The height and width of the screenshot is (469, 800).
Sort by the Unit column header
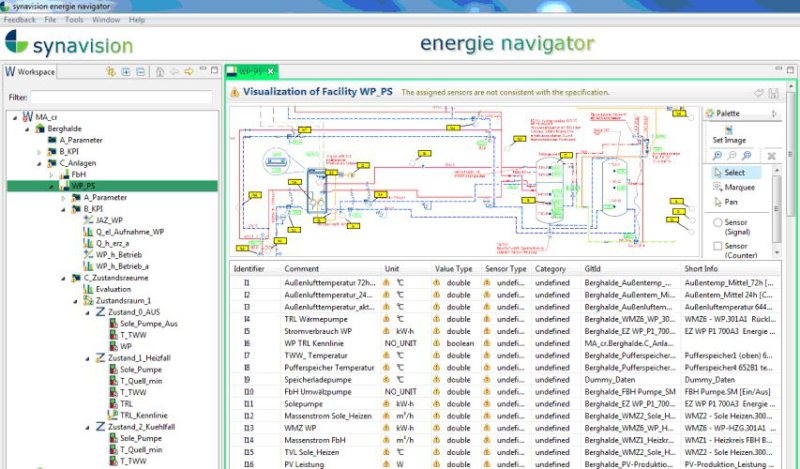pos(392,268)
